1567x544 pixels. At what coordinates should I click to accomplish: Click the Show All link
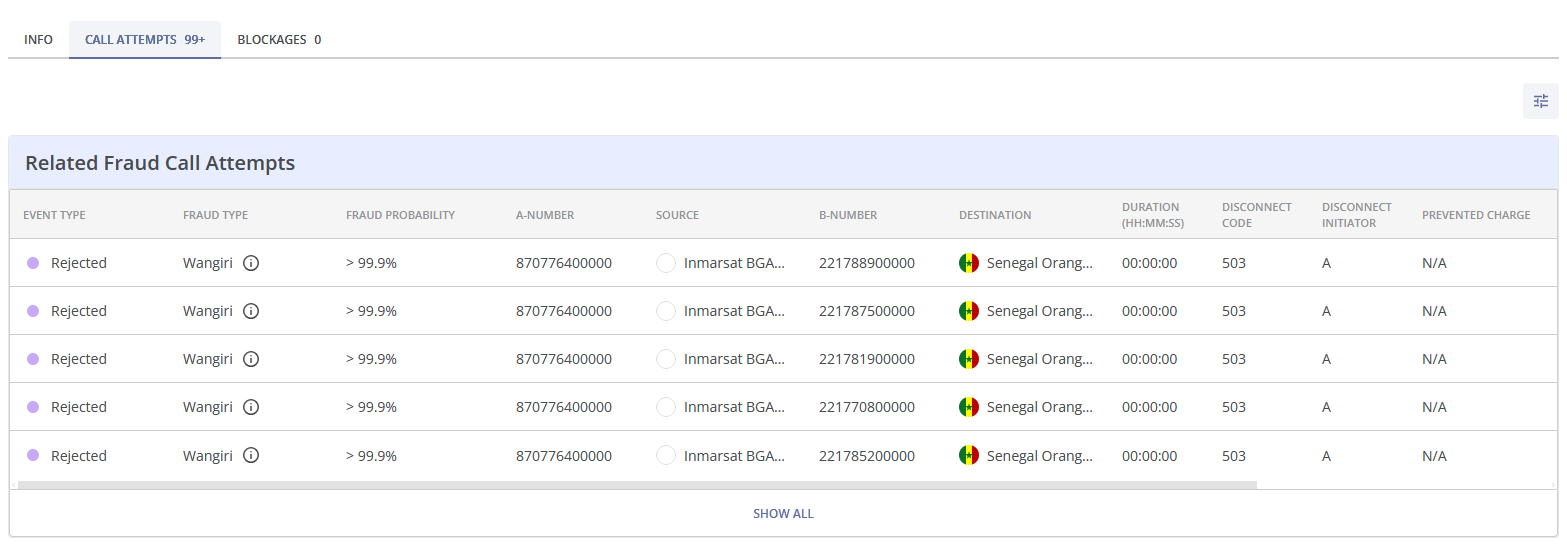[x=783, y=514]
